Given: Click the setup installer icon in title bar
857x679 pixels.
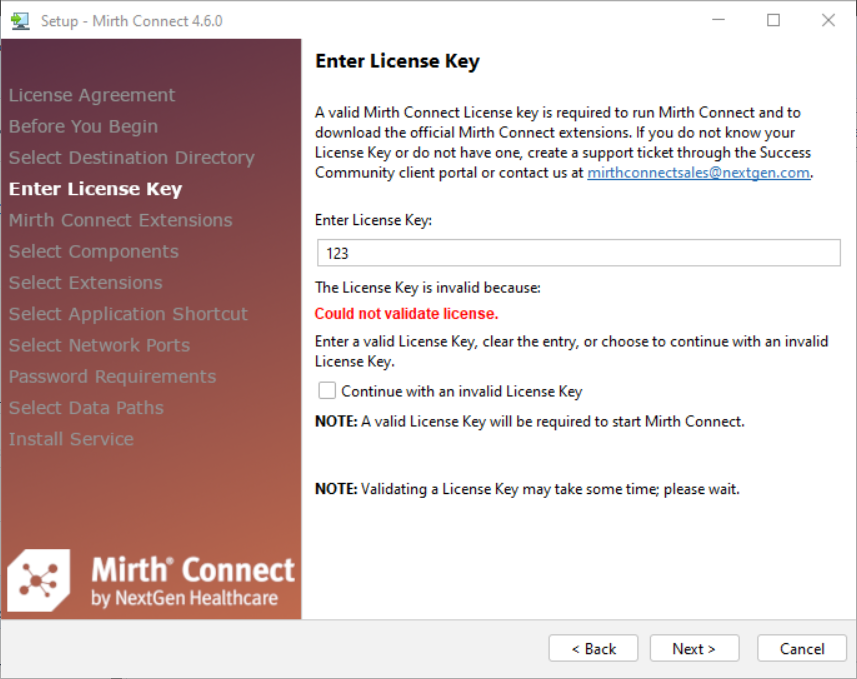Looking at the screenshot, I should tap(21, 20).
